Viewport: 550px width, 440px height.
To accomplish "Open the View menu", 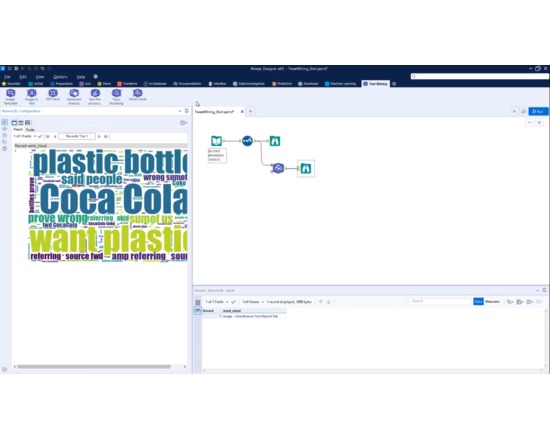I will point(40,76).
